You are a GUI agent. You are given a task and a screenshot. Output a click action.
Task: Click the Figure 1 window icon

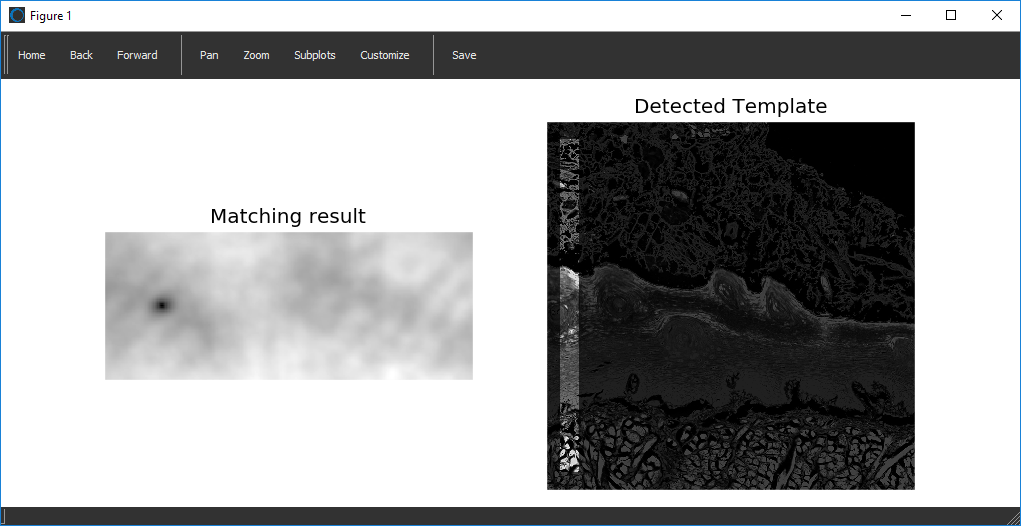[17, 15]
